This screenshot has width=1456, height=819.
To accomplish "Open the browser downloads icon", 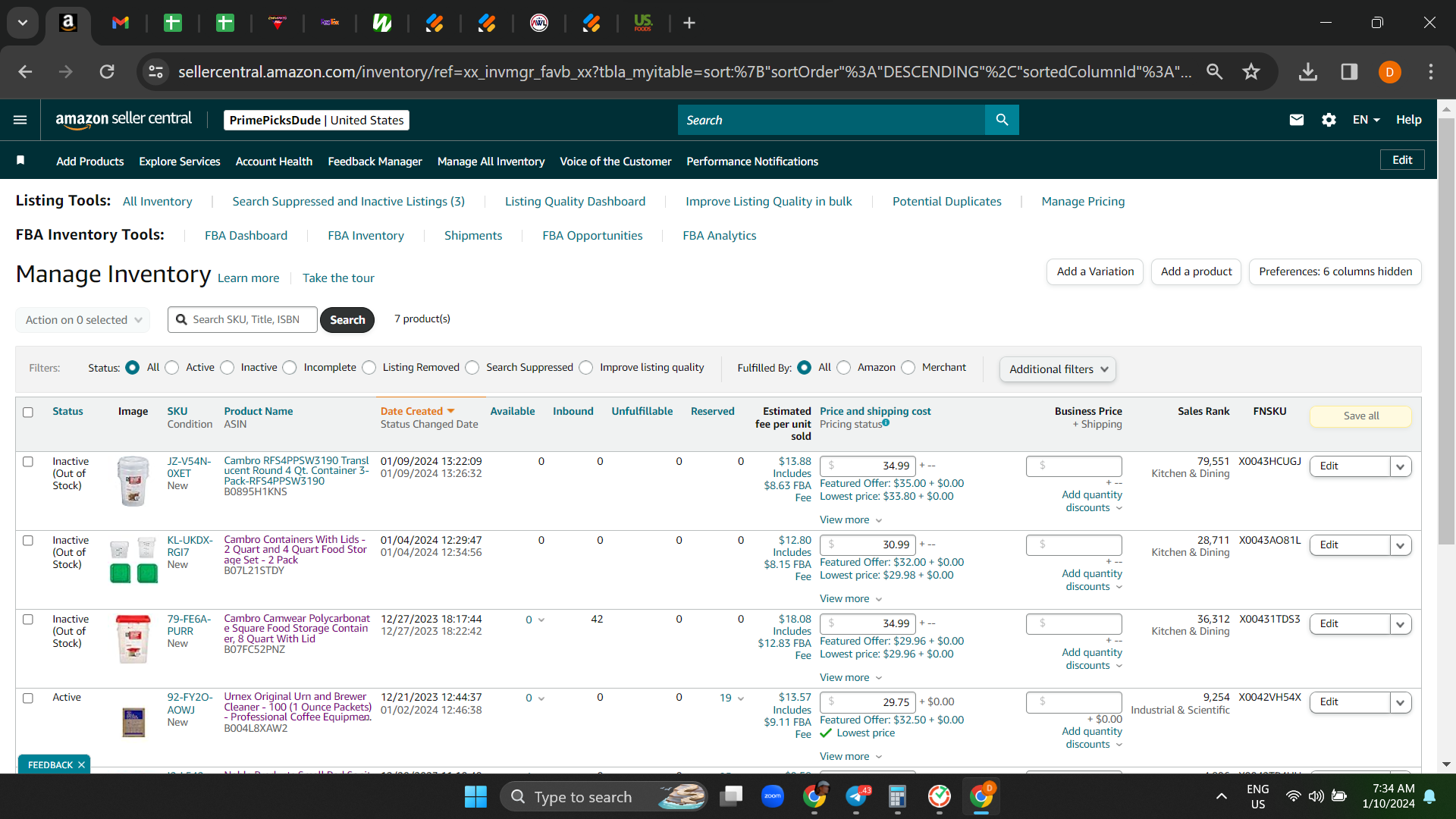I will point(1307,71).
